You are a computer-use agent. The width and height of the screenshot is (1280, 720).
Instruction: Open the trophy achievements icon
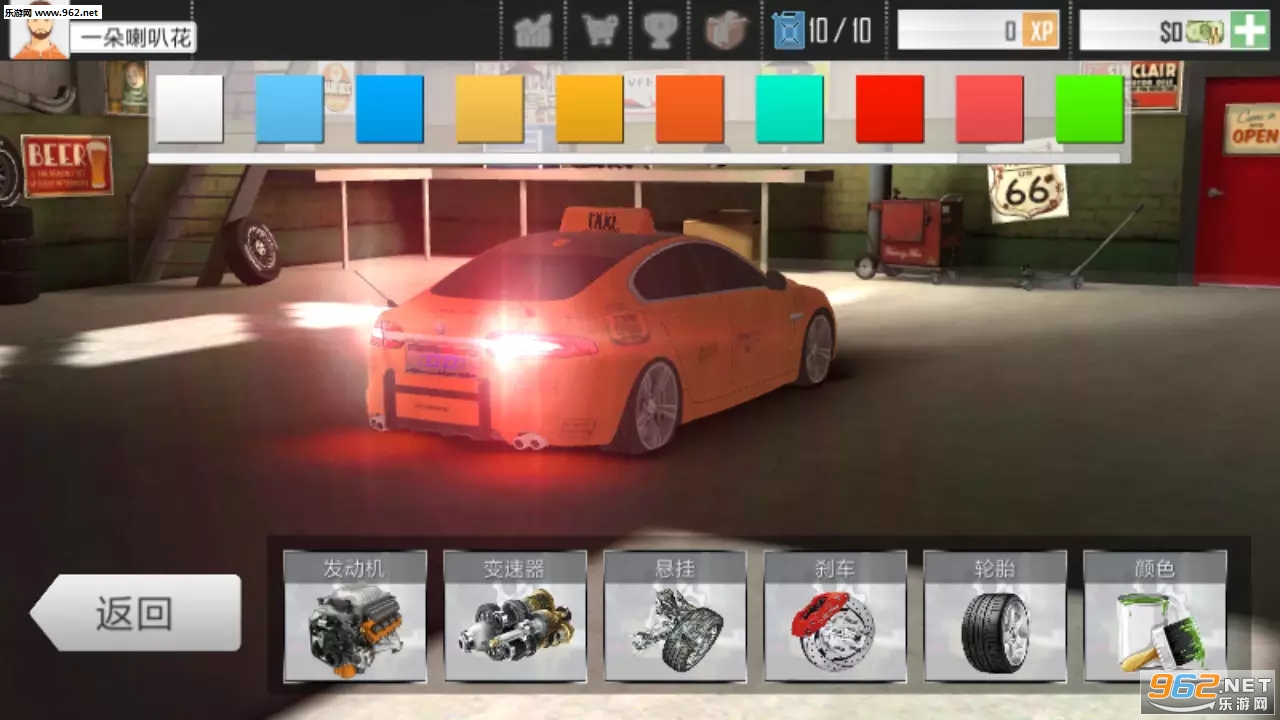[x=661, y=31]
